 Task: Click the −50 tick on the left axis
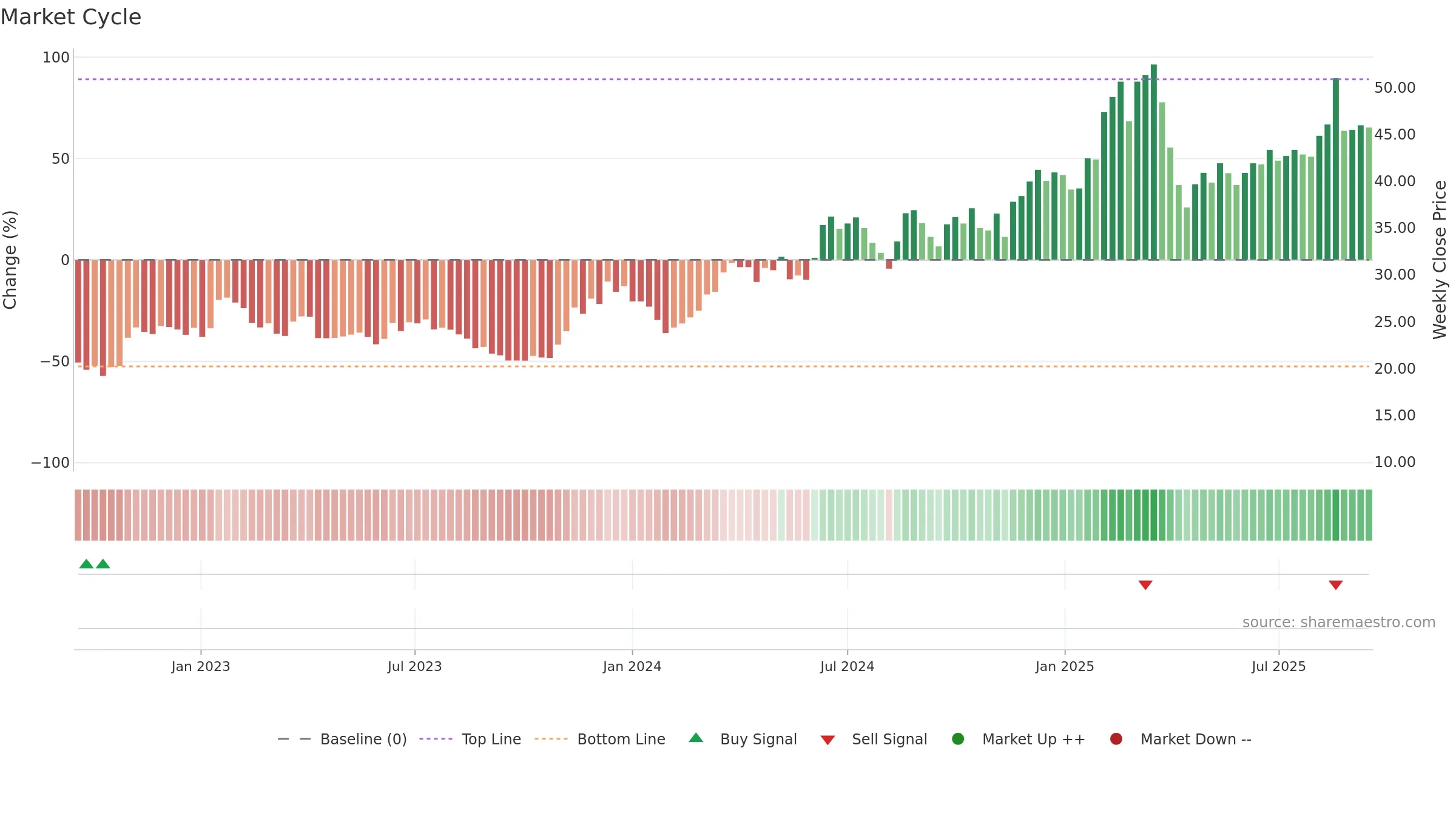[x=55, y=362]
